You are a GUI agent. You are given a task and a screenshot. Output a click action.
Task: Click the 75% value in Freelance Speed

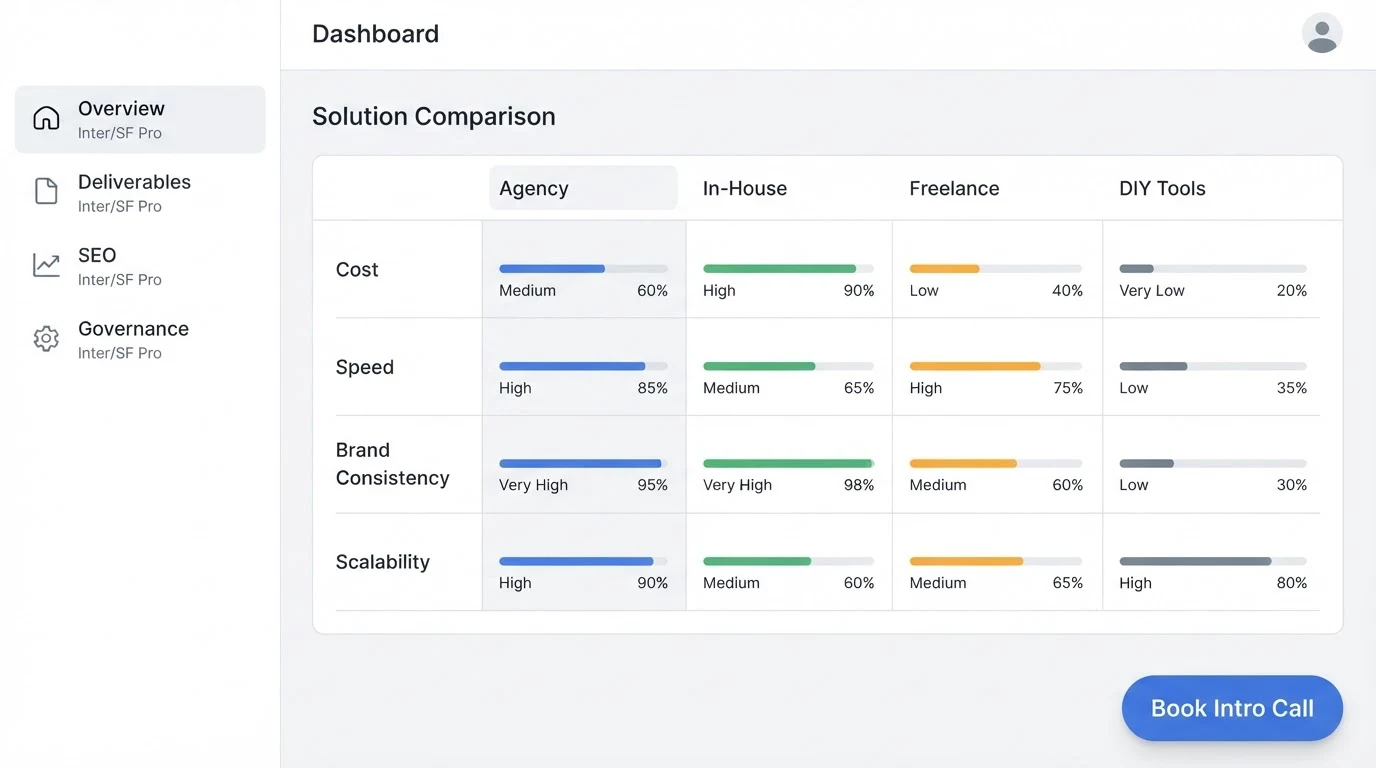1068,388
